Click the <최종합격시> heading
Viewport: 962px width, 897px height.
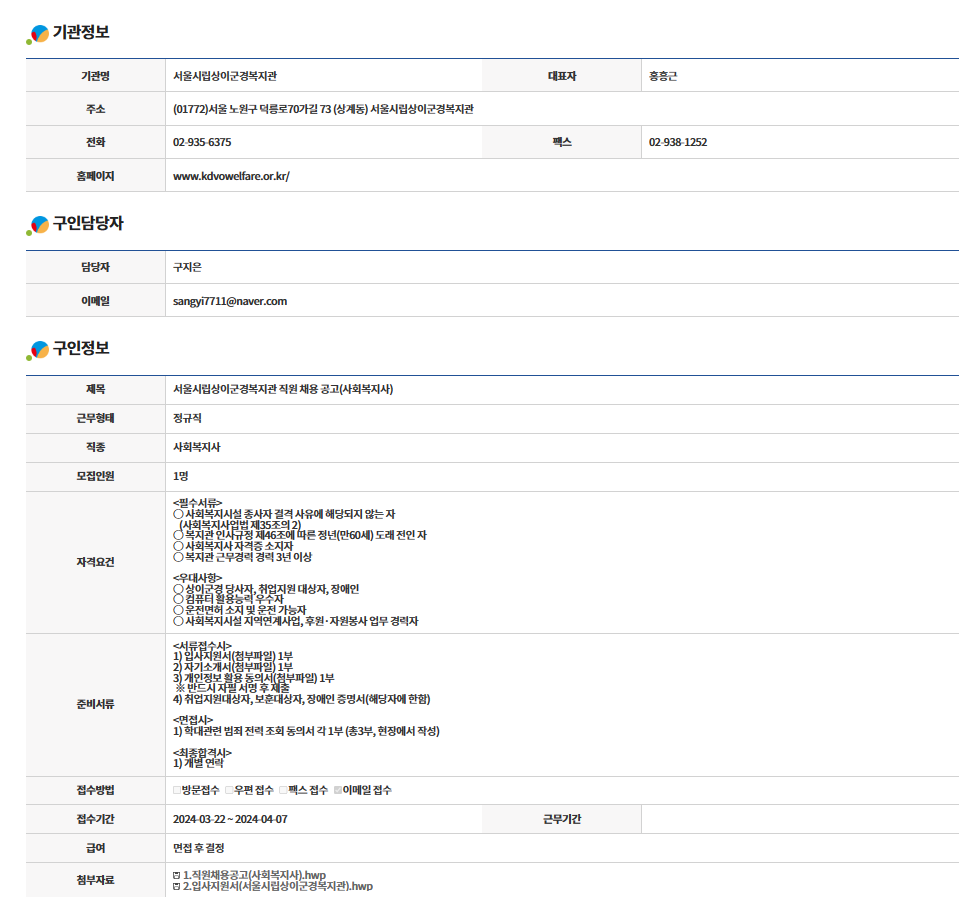(x=202, y=753)
